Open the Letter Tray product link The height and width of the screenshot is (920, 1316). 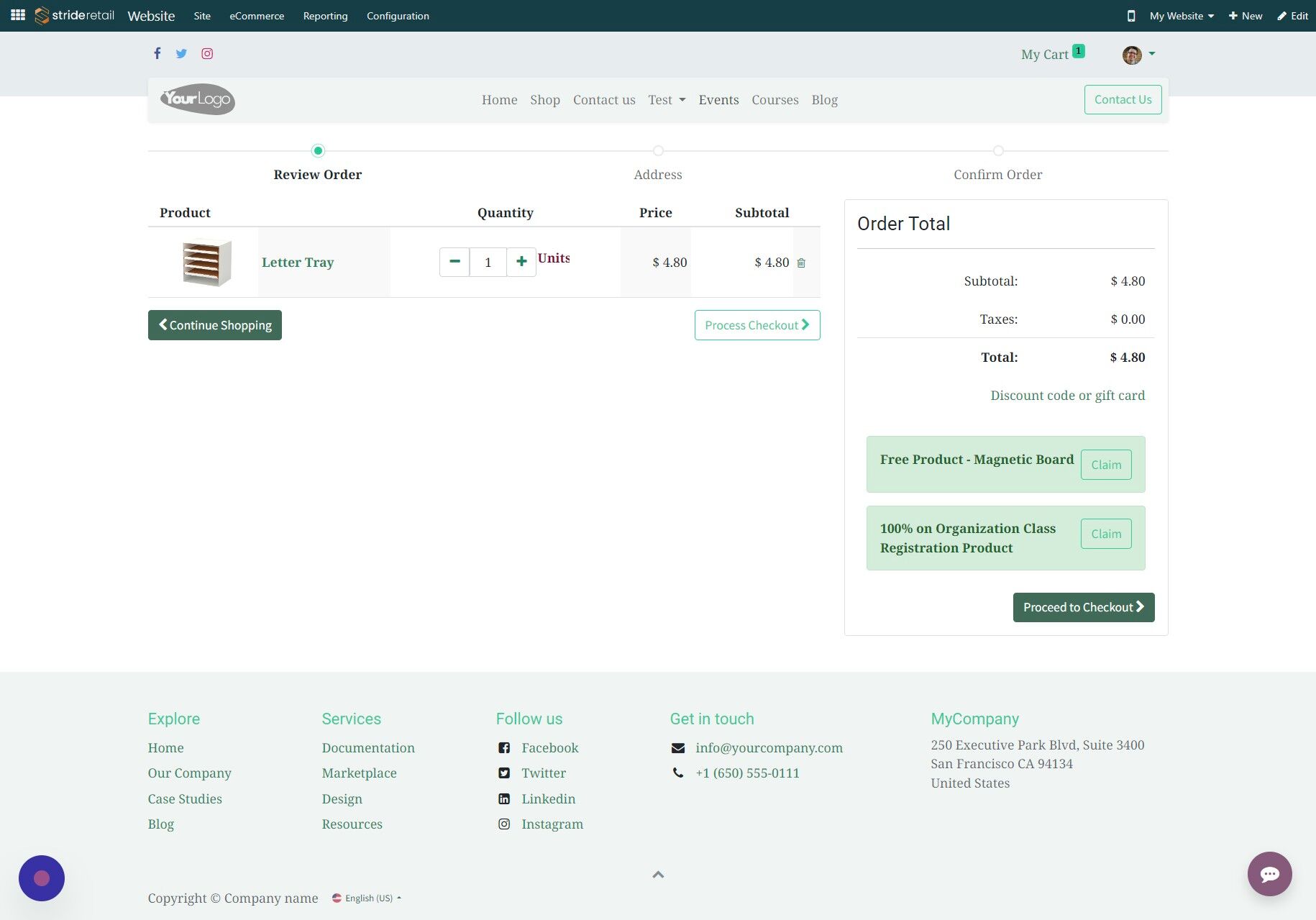pyautogui.click(x=298, y=263)
